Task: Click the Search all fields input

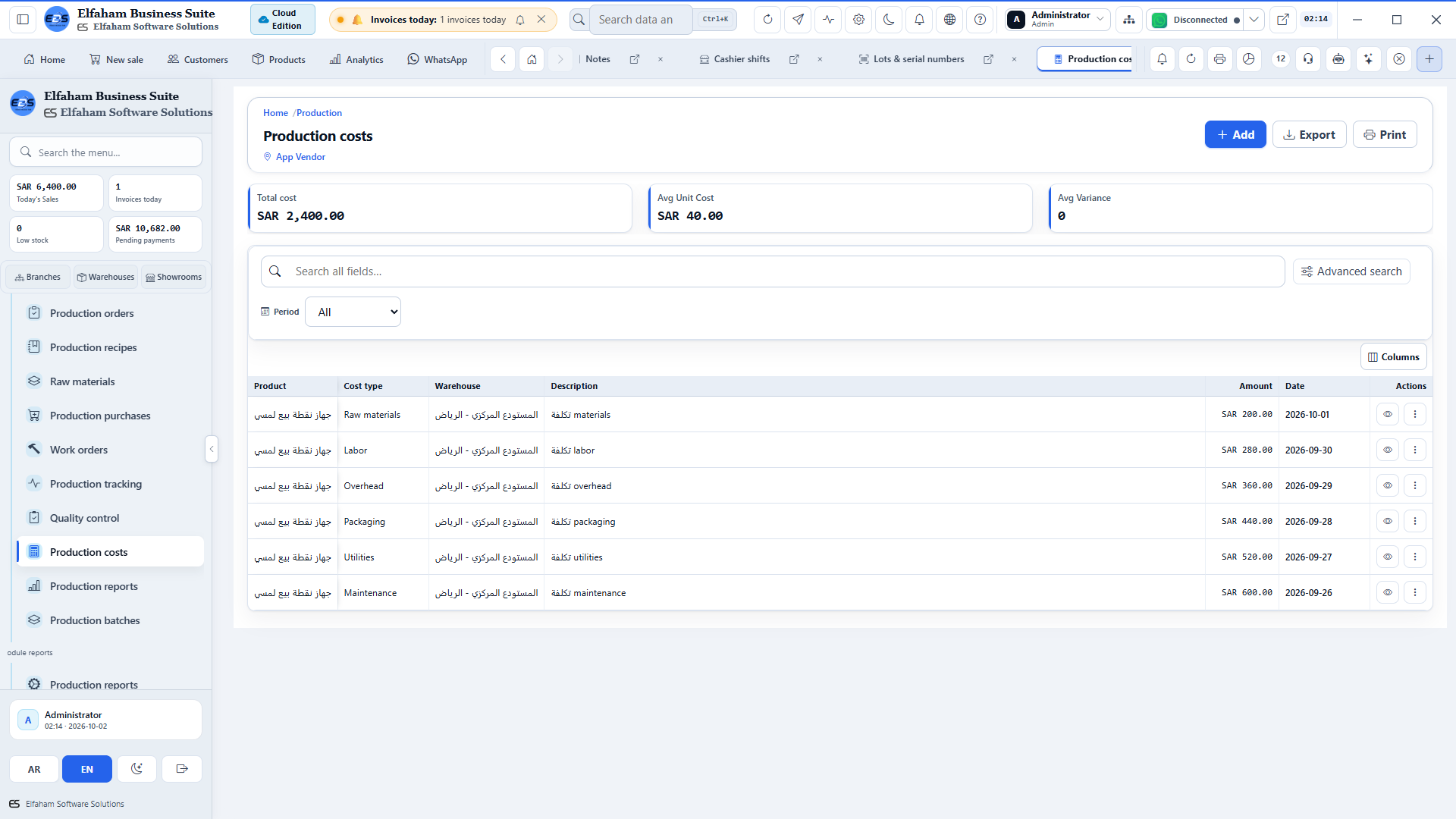Action: [772, 271]
